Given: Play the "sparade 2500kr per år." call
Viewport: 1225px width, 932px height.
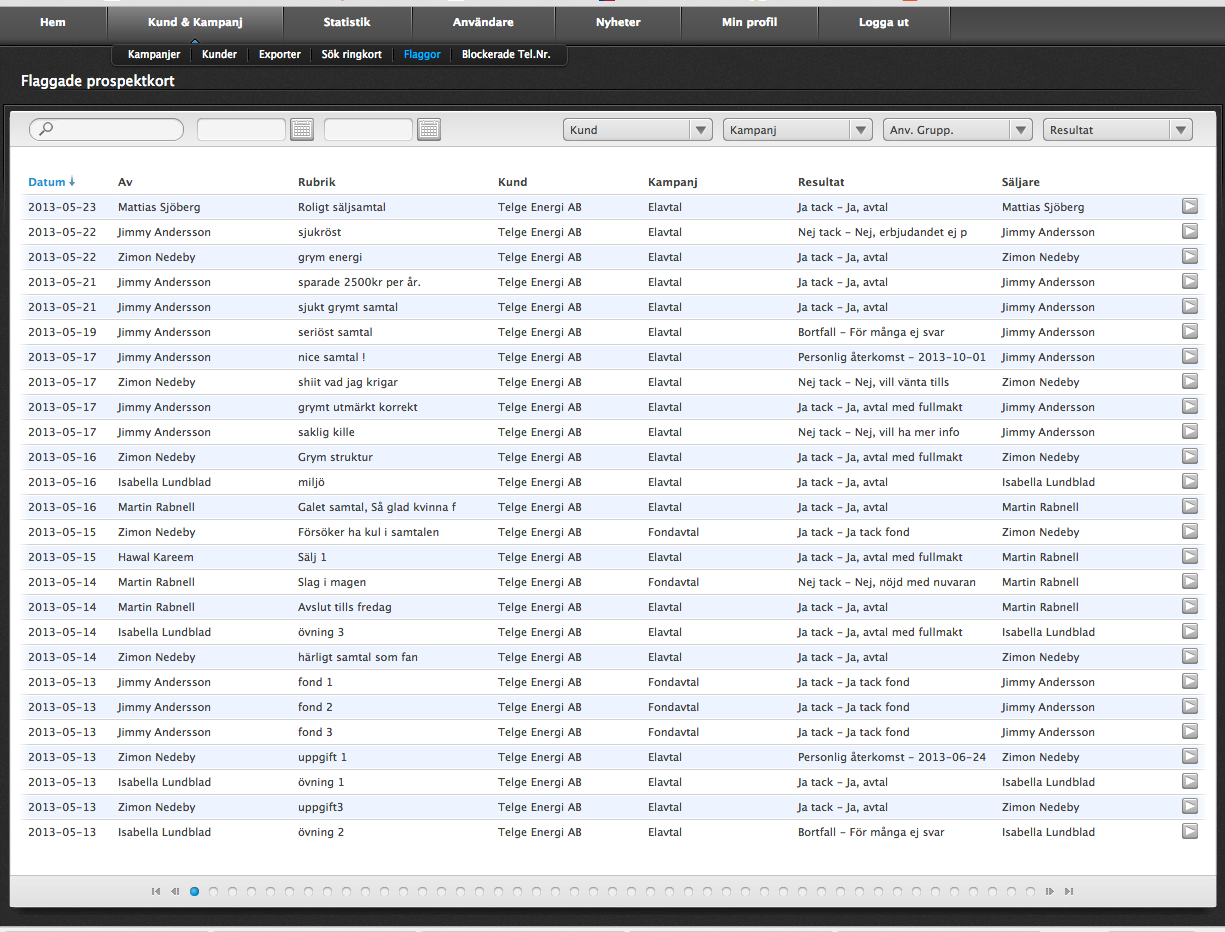Looking at the screenshot, I should coord(1189,281).
